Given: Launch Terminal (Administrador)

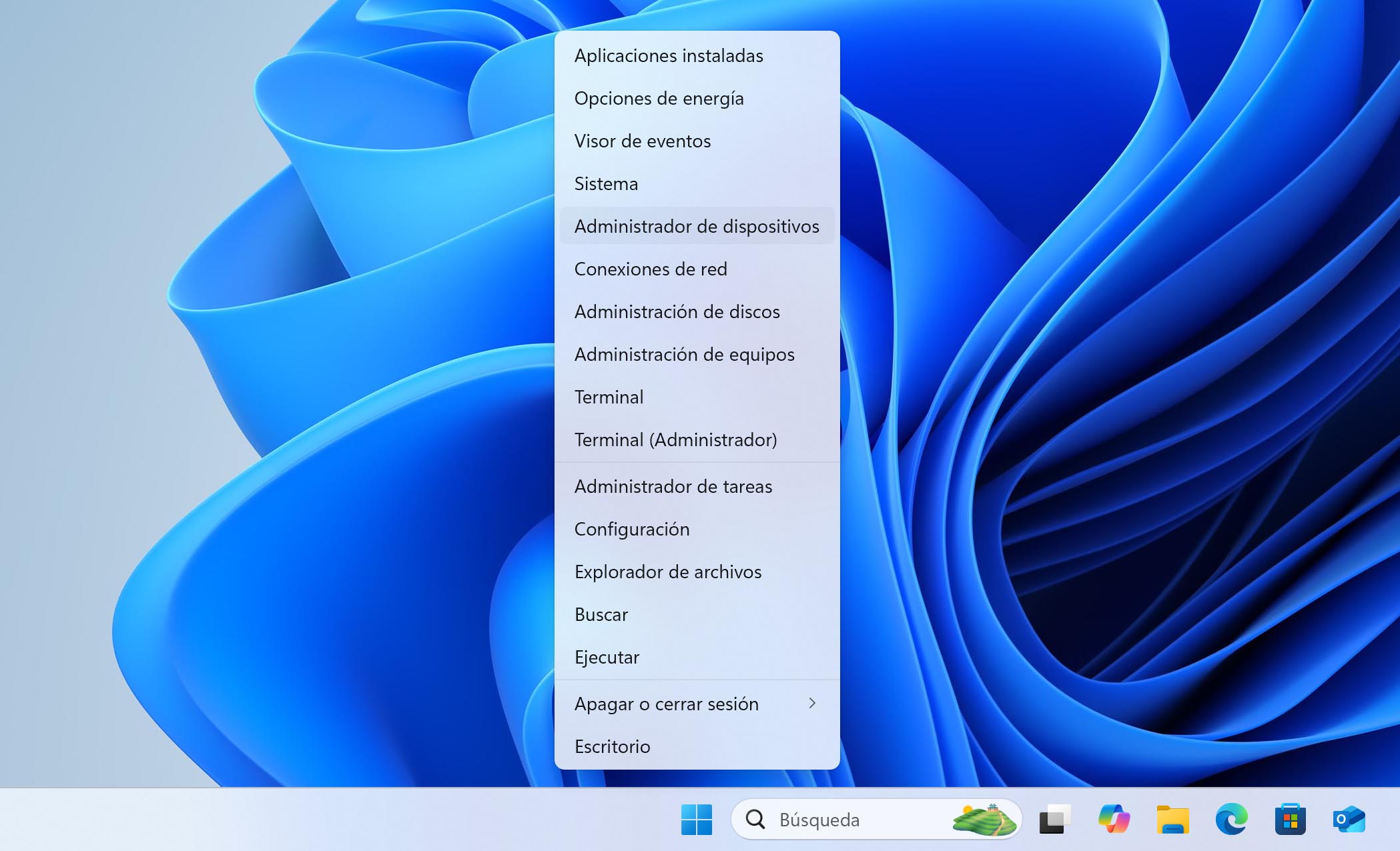Looking at the screenshot, I should pyautogui.click(x=697, y=440).
